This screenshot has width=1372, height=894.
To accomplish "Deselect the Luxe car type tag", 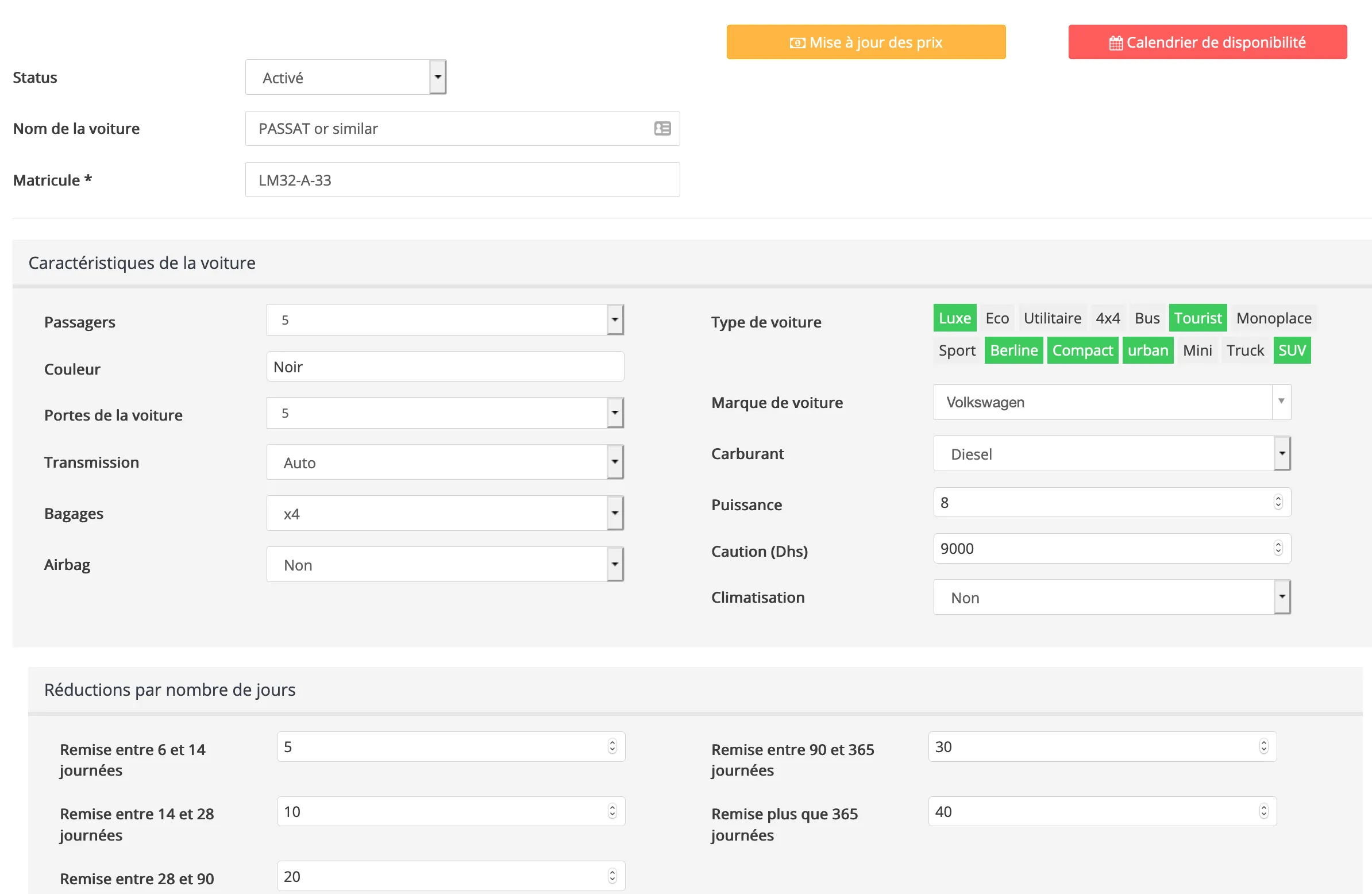I will (x=955, y=318).
